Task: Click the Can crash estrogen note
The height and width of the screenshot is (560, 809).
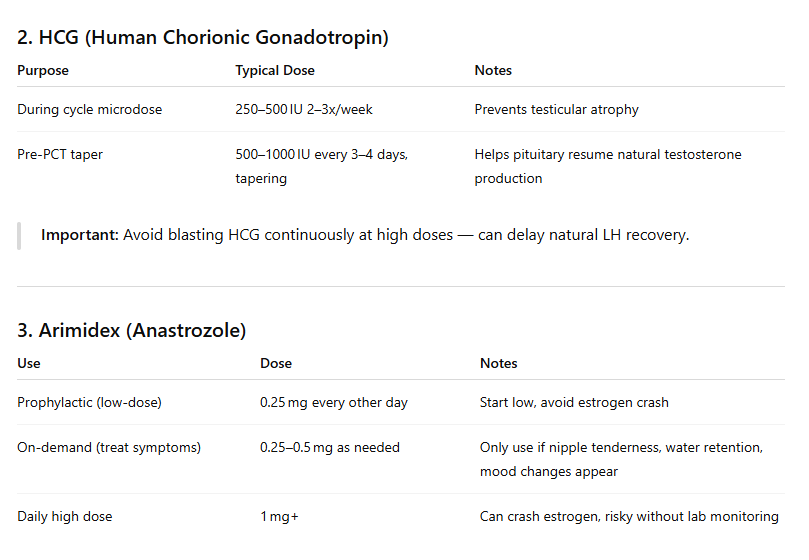Action: (629, 517)
